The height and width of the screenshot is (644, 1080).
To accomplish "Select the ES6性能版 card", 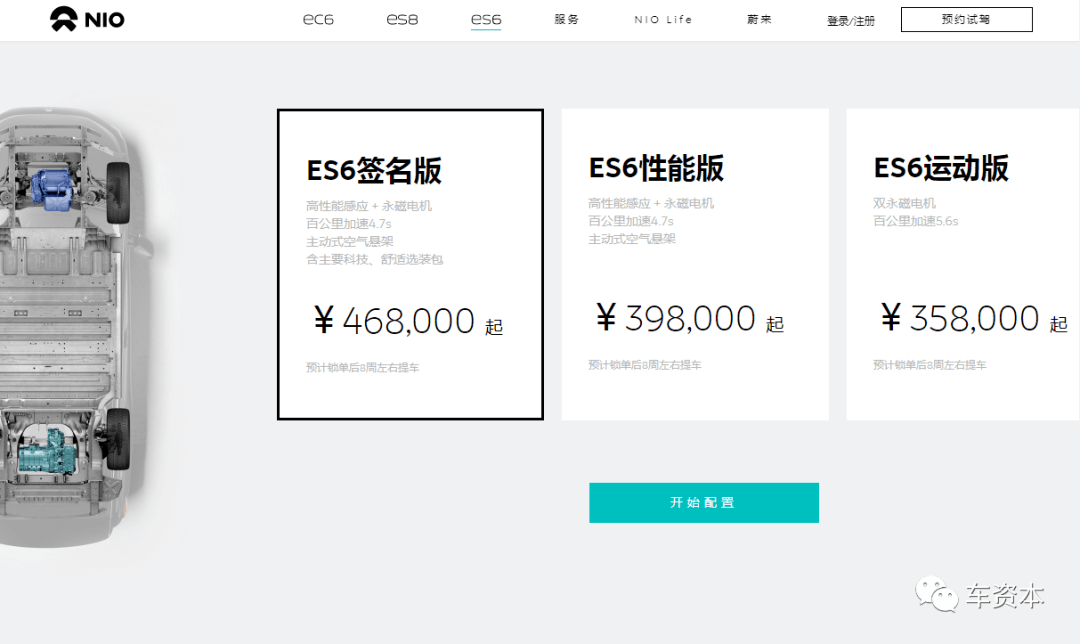I will click(x=695, y=264).
